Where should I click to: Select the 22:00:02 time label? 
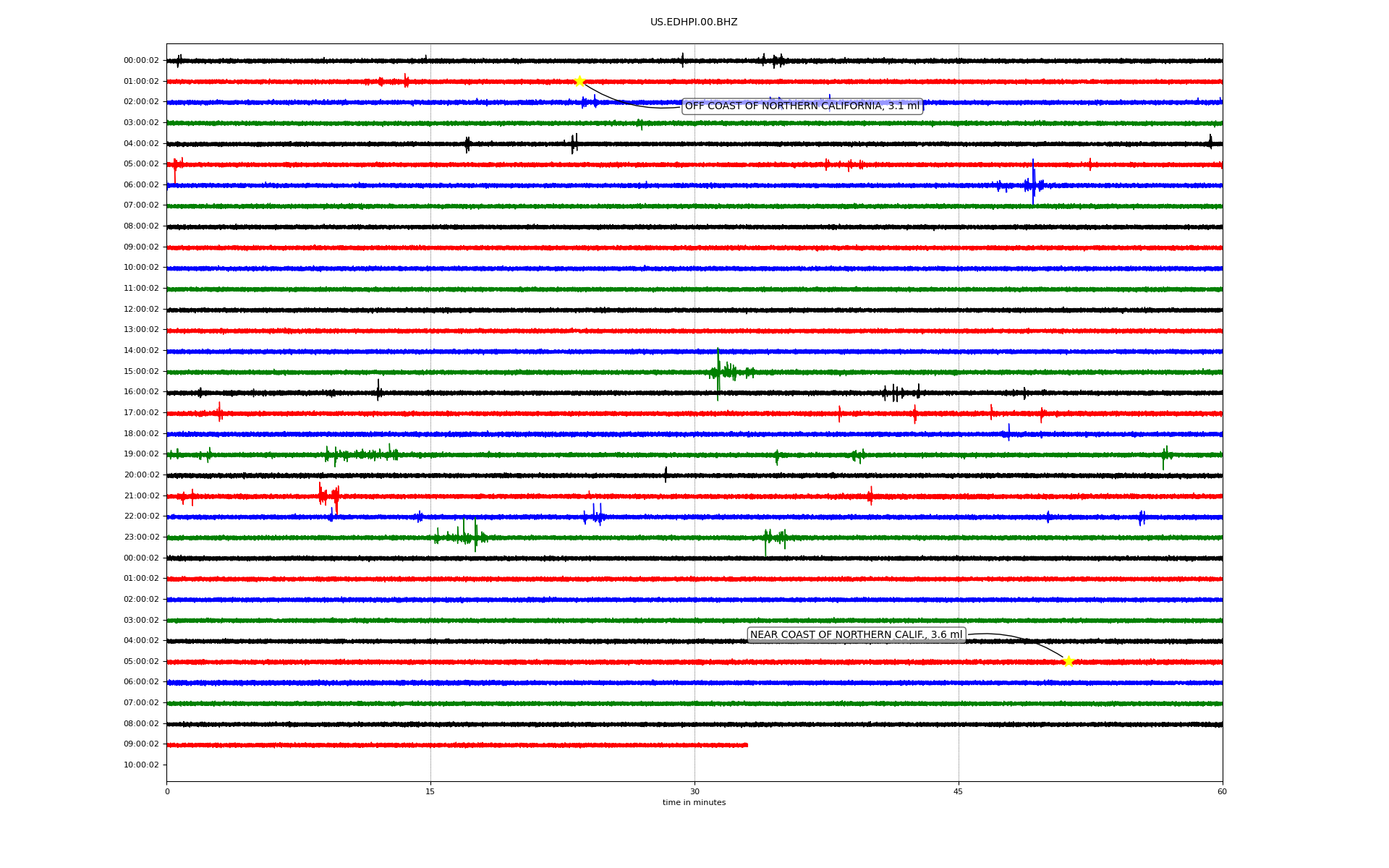pos(141,516)
